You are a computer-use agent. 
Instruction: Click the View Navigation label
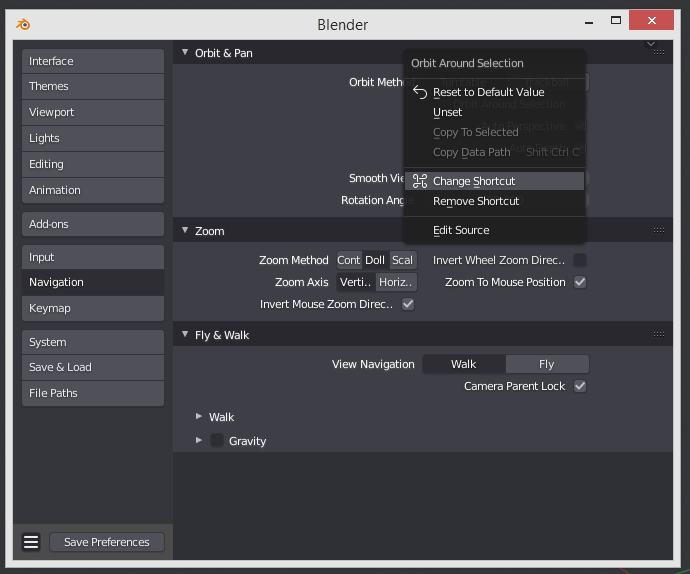pos(373,364)
